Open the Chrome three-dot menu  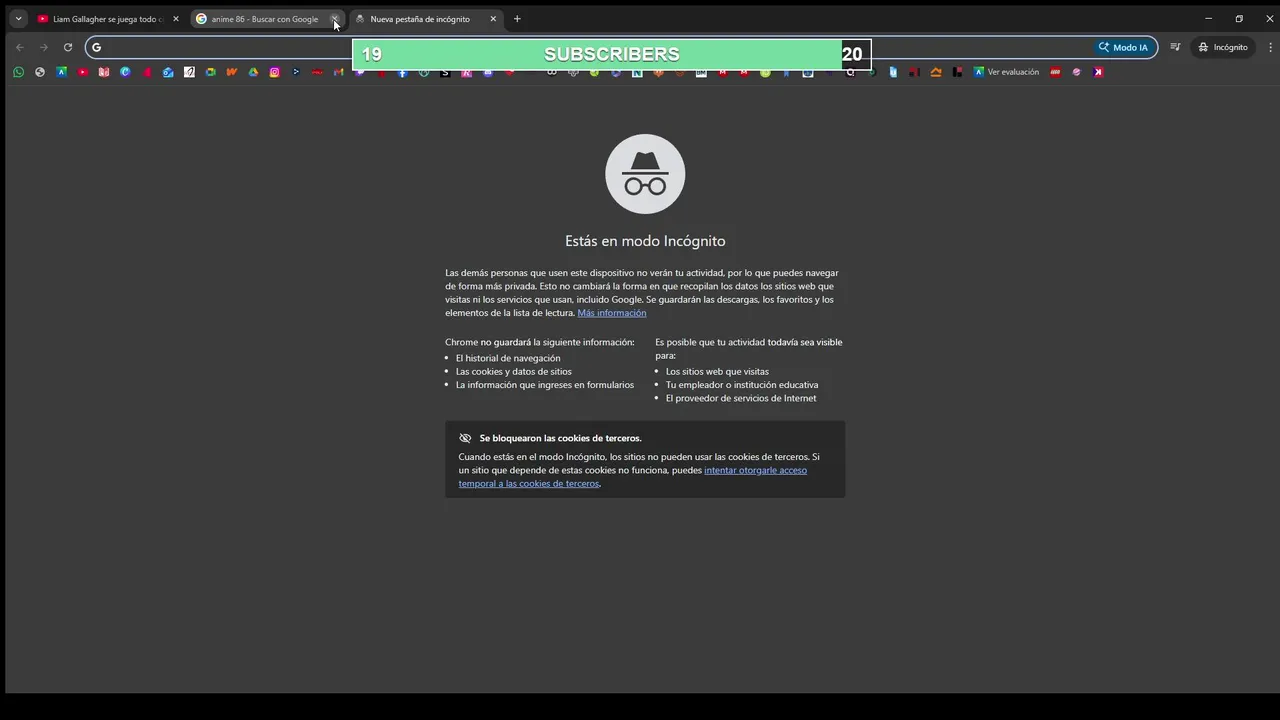[1270, 47]
